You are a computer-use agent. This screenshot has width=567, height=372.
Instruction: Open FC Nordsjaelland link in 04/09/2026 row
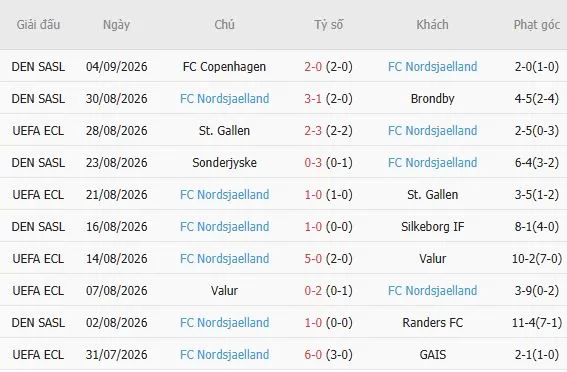pyautogui.click(x=432, y=67)
